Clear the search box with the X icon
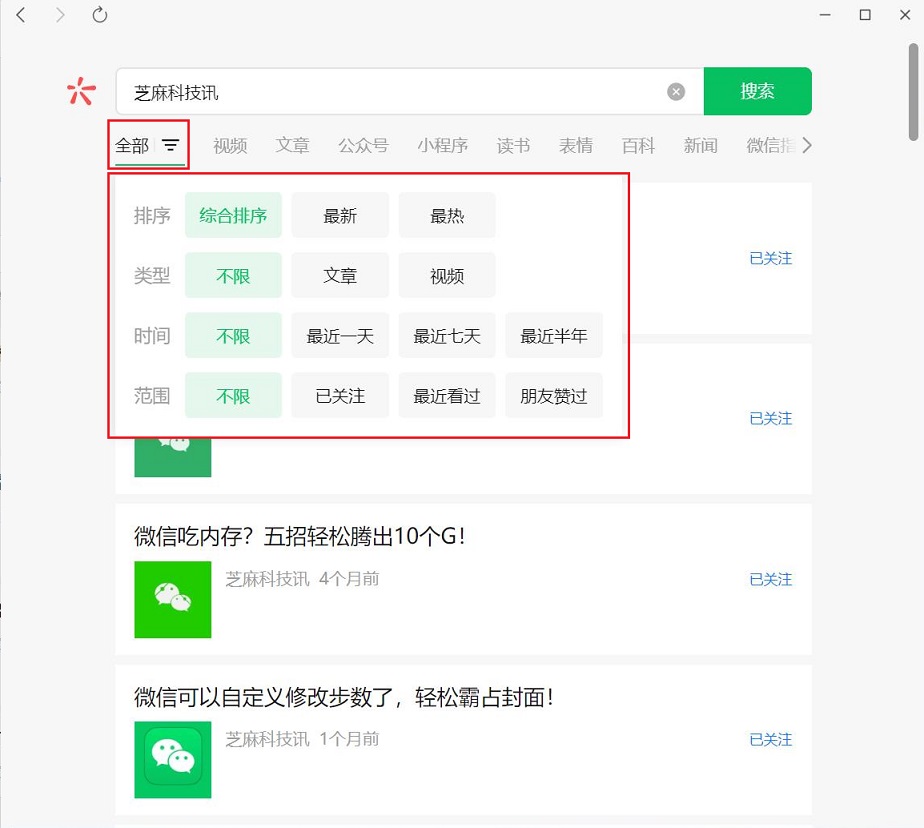Screen dimensions: 924x828 [x=676, y=91]
